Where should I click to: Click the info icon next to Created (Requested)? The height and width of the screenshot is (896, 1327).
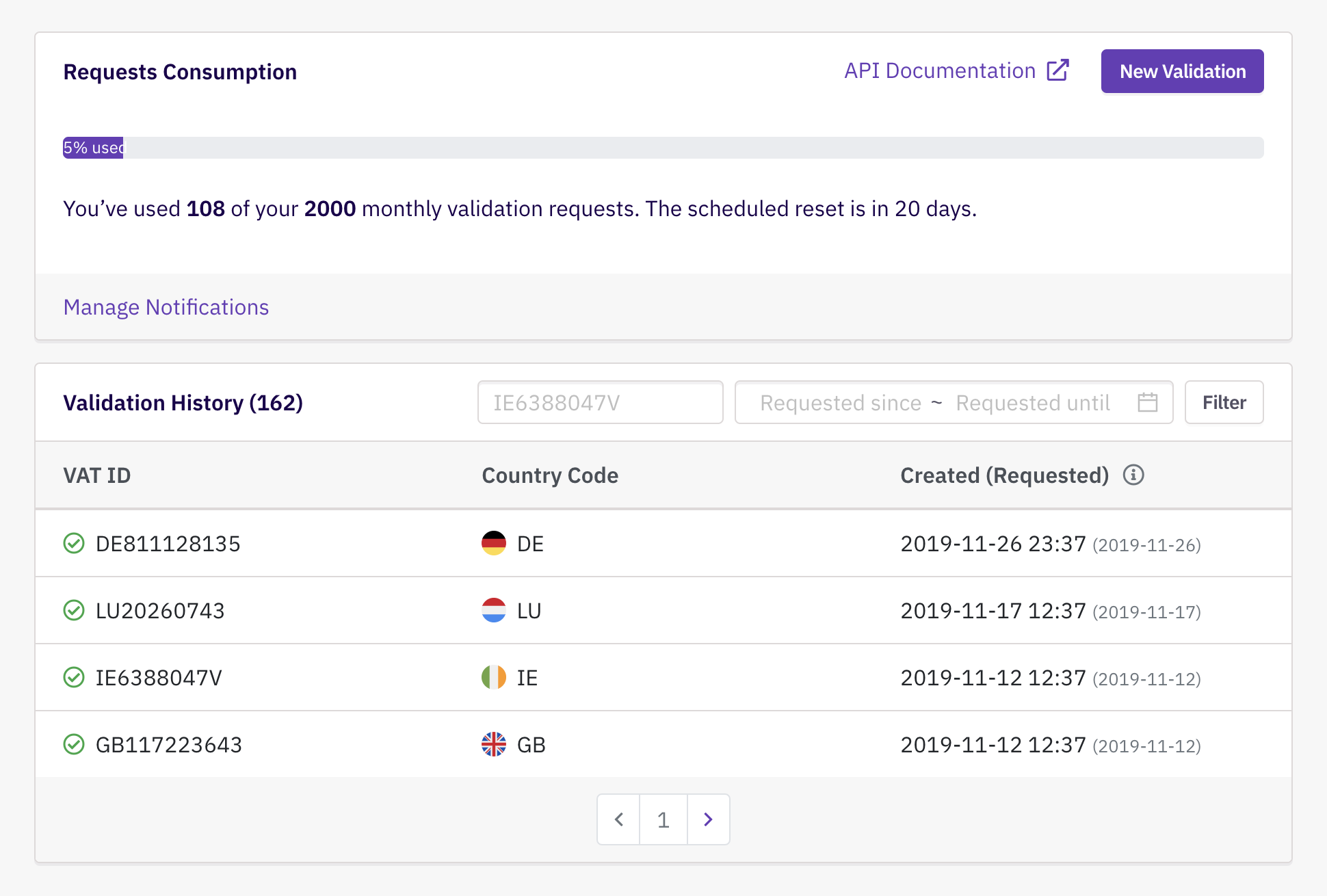point(1133,475)
